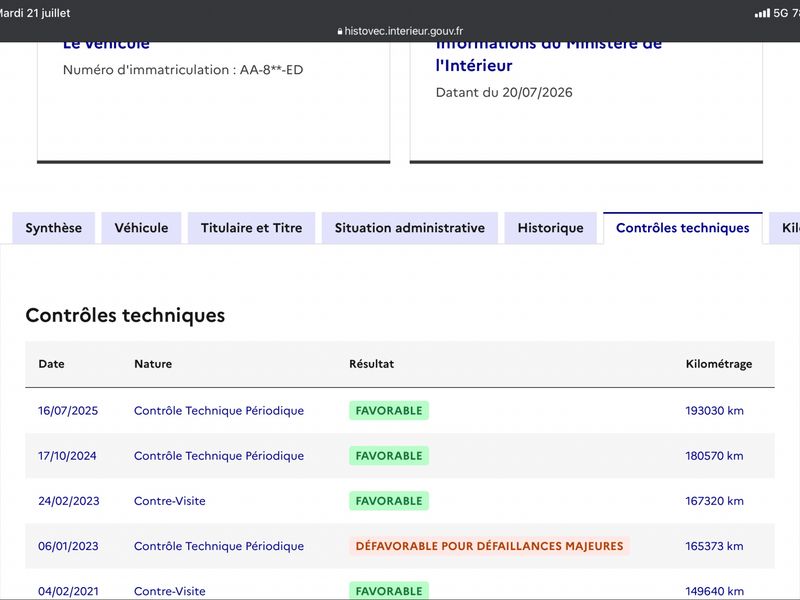The height and width of the screenshot is (600, 800).
Task: Click Contrôle Technique Périodique in the 17/10/2024 row
Action: coord(219,456)
